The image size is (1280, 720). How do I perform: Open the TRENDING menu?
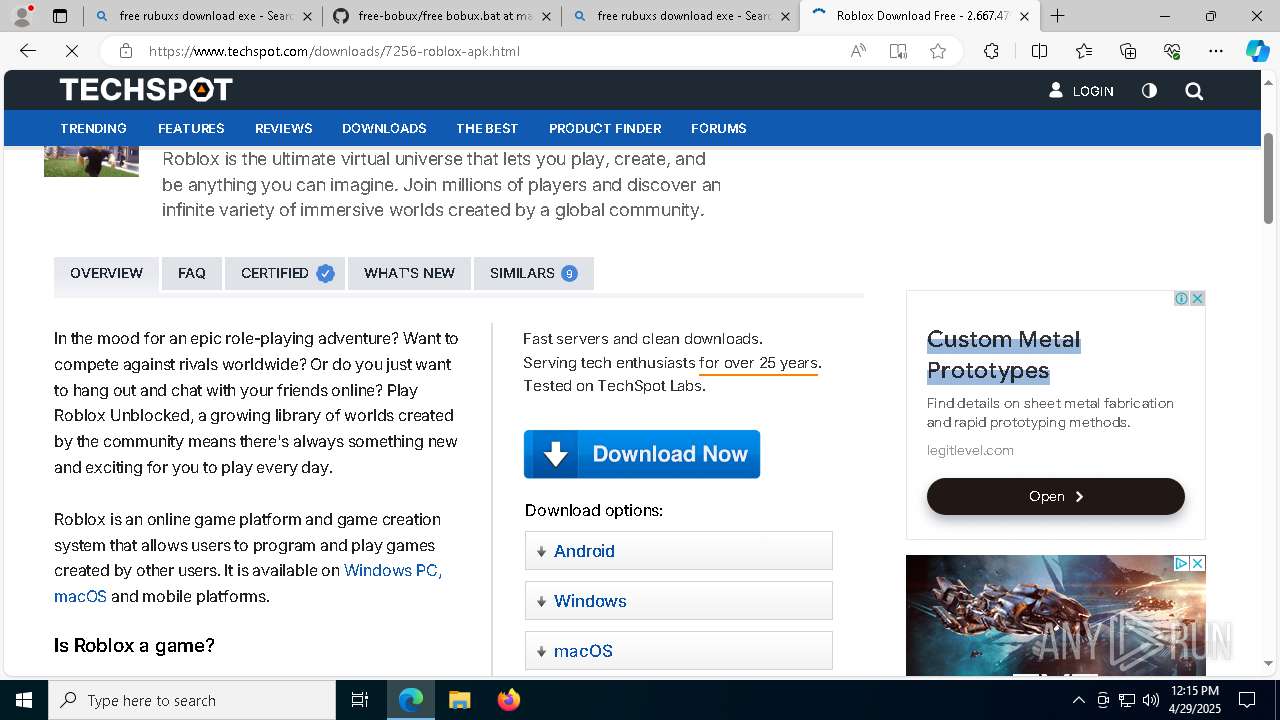tap(93, 128)
